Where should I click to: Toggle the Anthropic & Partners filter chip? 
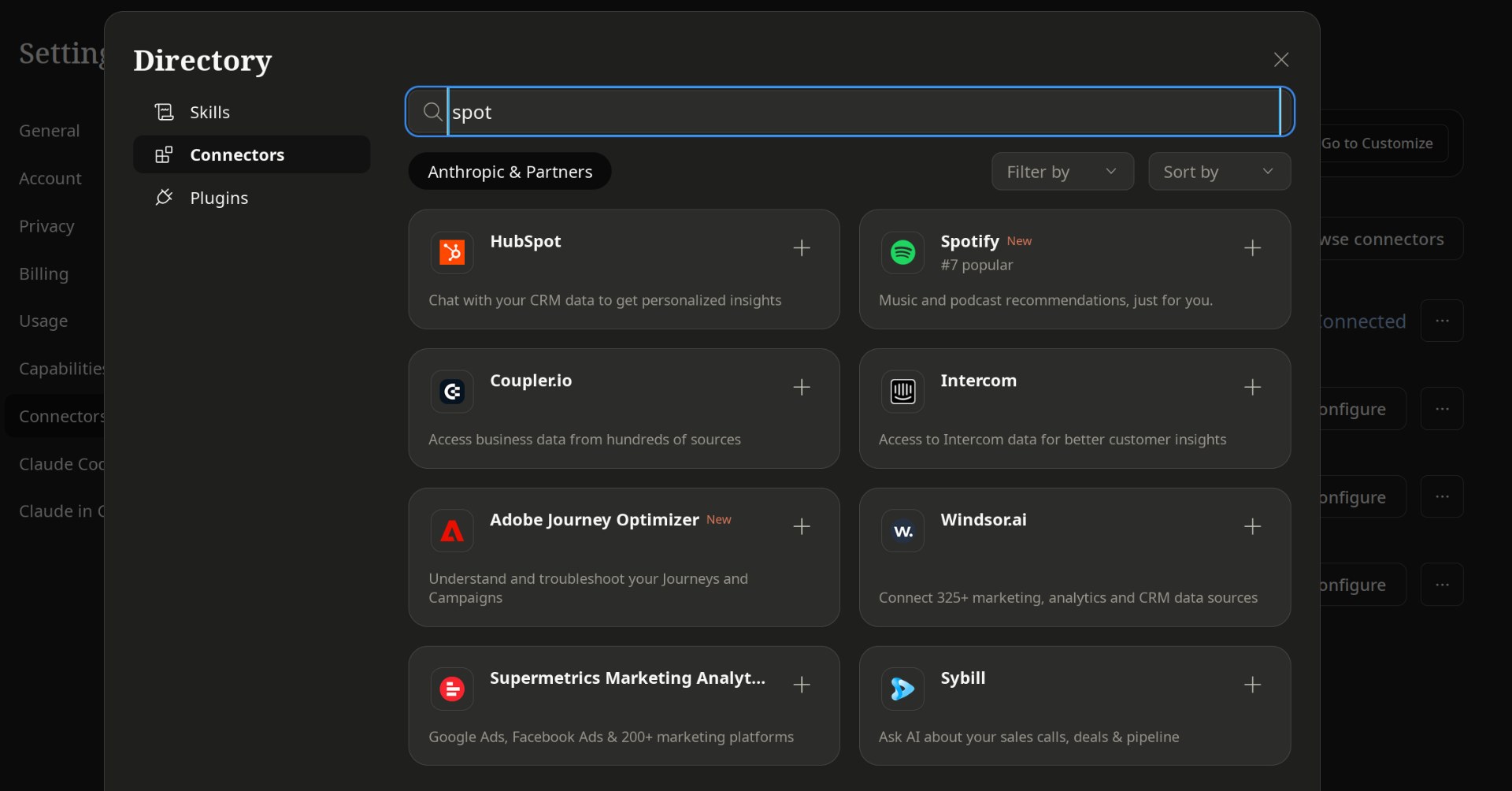510,172
